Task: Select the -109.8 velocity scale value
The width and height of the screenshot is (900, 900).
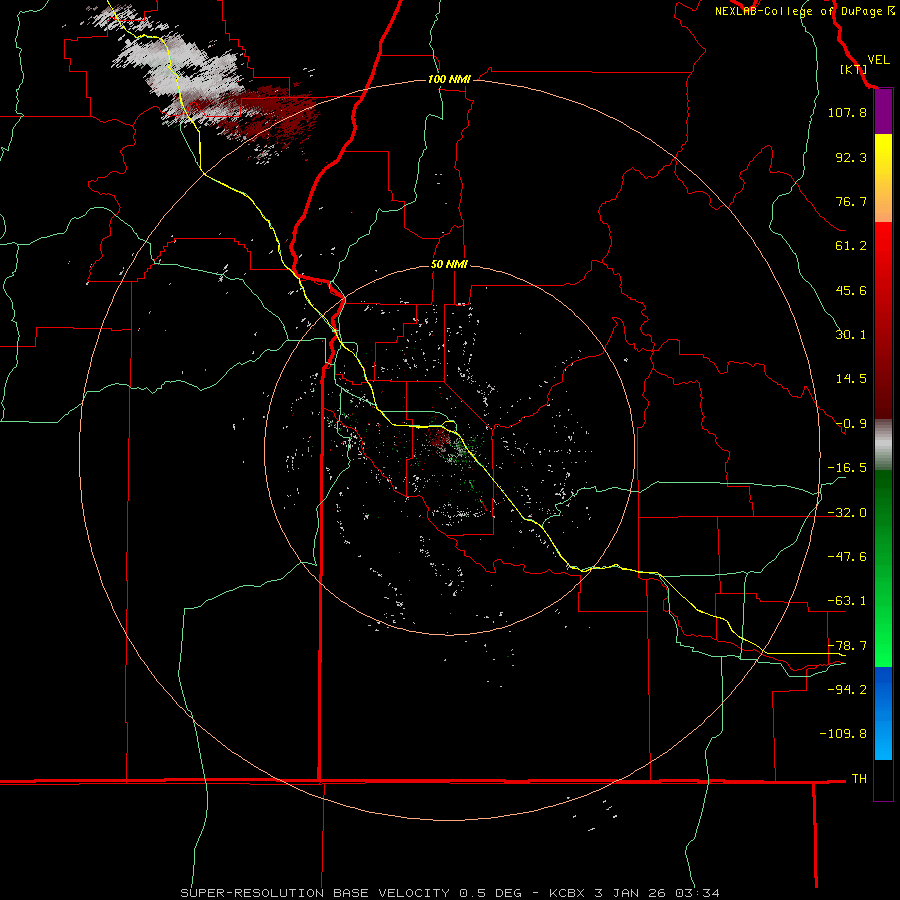Action: point(843,734)
